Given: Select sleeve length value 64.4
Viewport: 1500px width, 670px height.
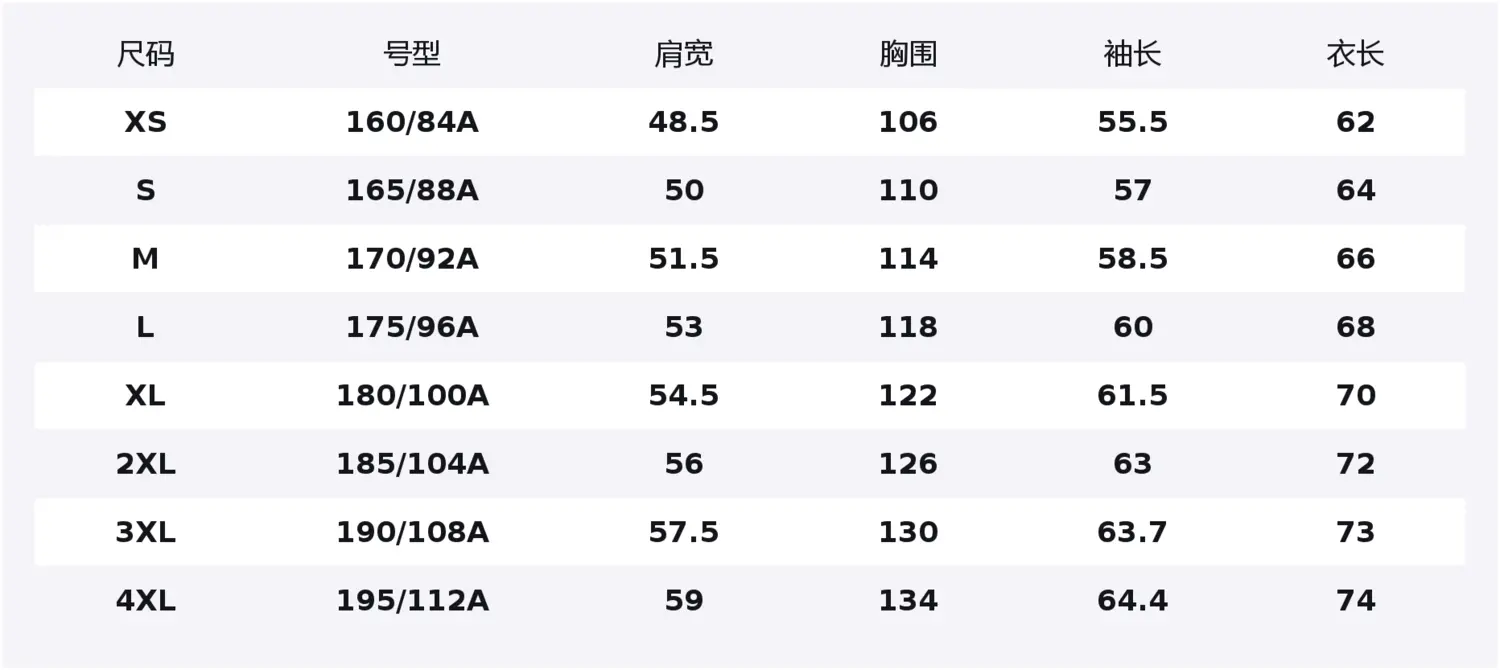Looking at the screenshot, I should tap(1132, 601).
